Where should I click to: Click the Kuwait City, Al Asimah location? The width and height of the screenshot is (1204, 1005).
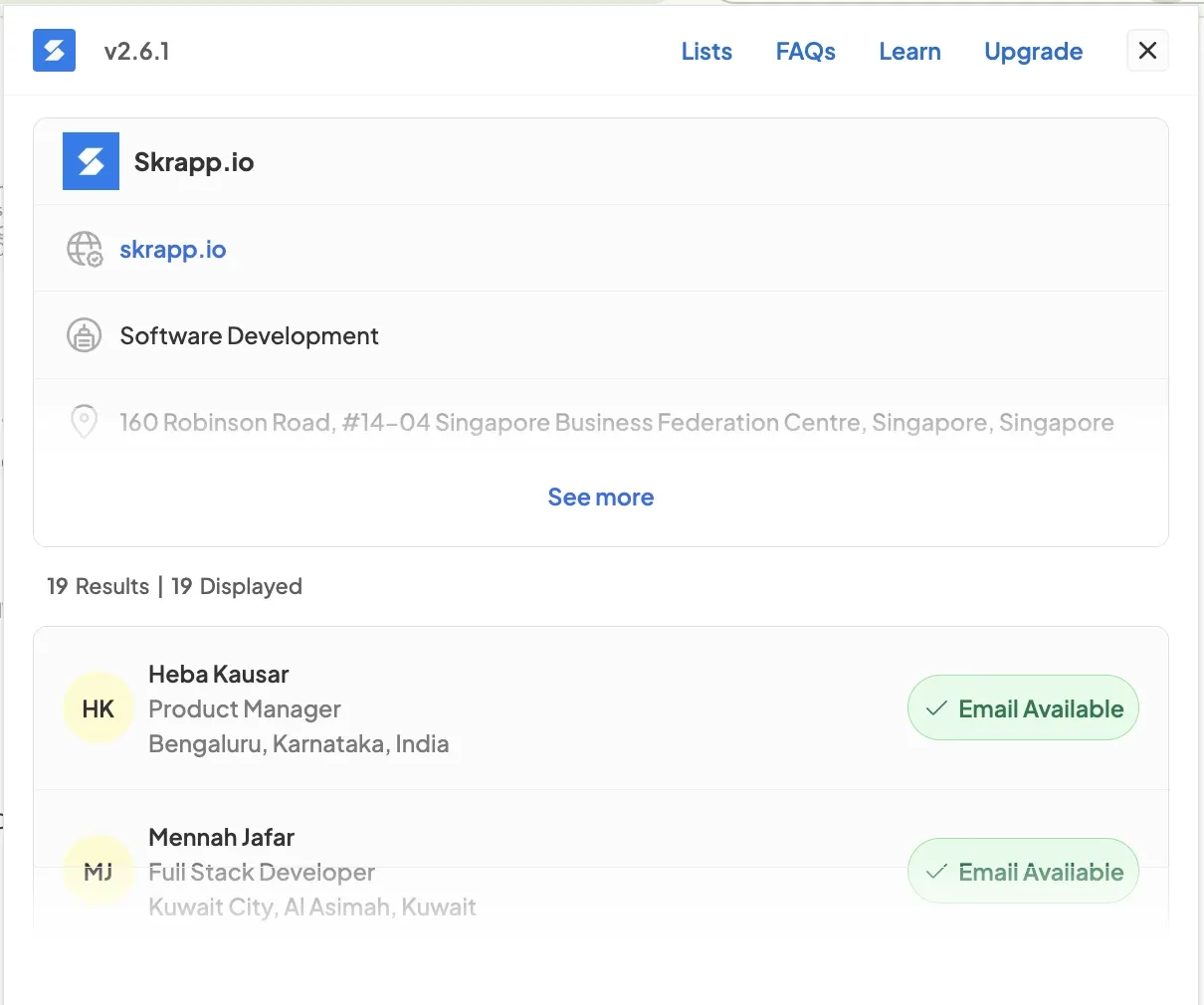pos(312,907)
